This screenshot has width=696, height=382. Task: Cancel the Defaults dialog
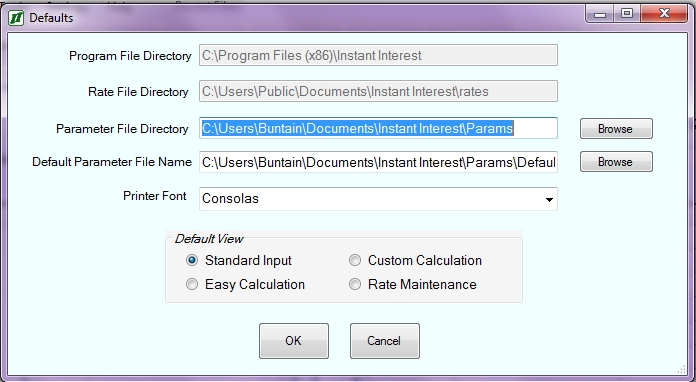[x=385, y=341]
